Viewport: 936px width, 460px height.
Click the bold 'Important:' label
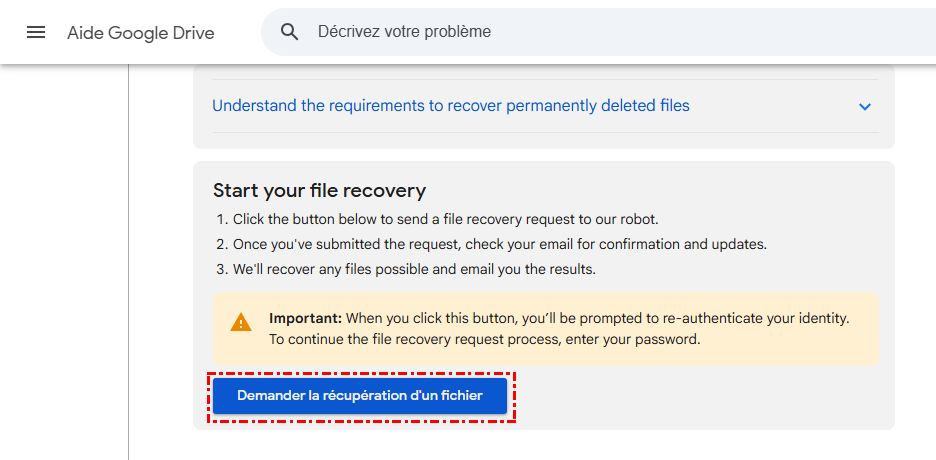pos(305,318)
